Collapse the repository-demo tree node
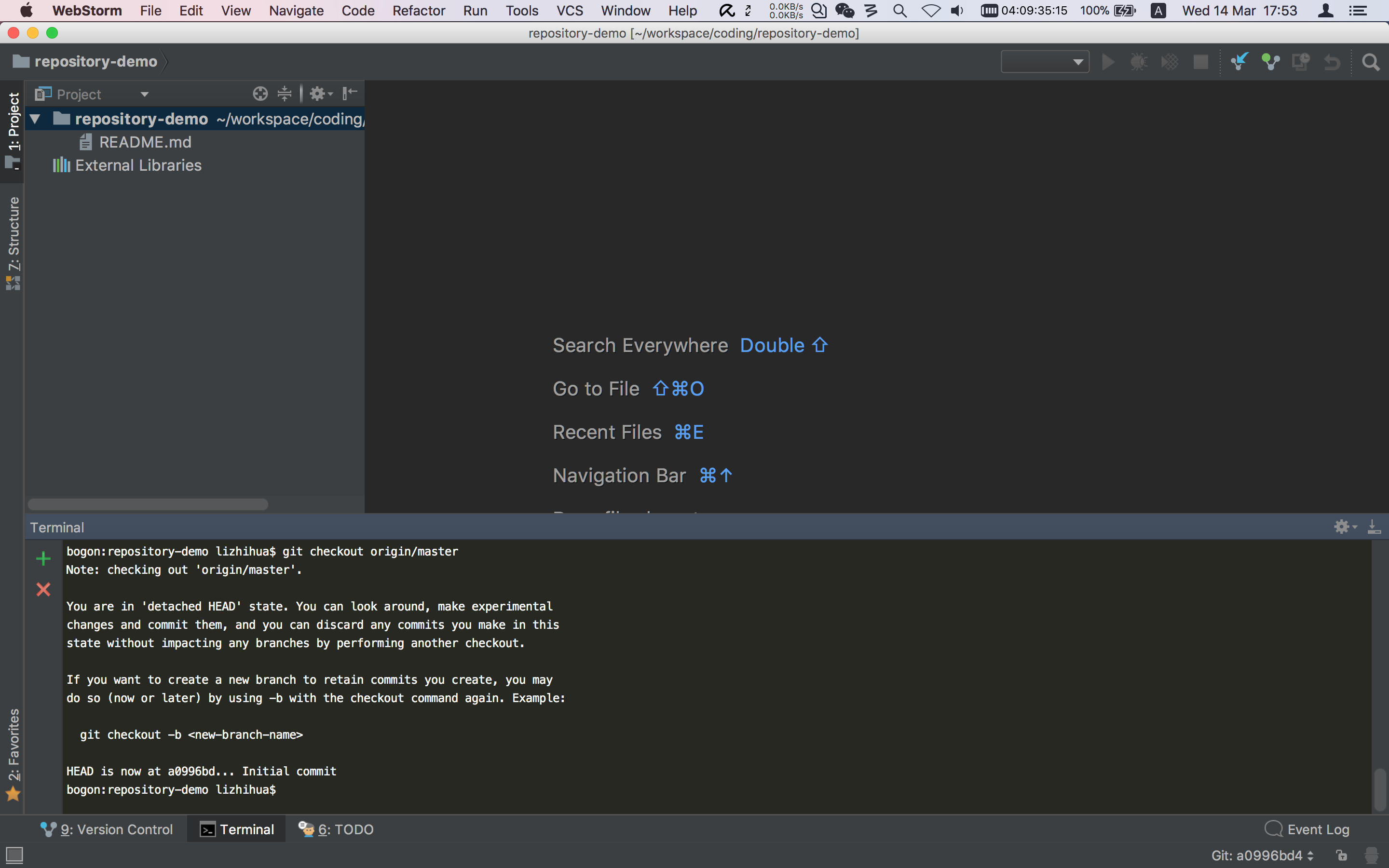1389x868 pixels. click(x=35, y=119)
